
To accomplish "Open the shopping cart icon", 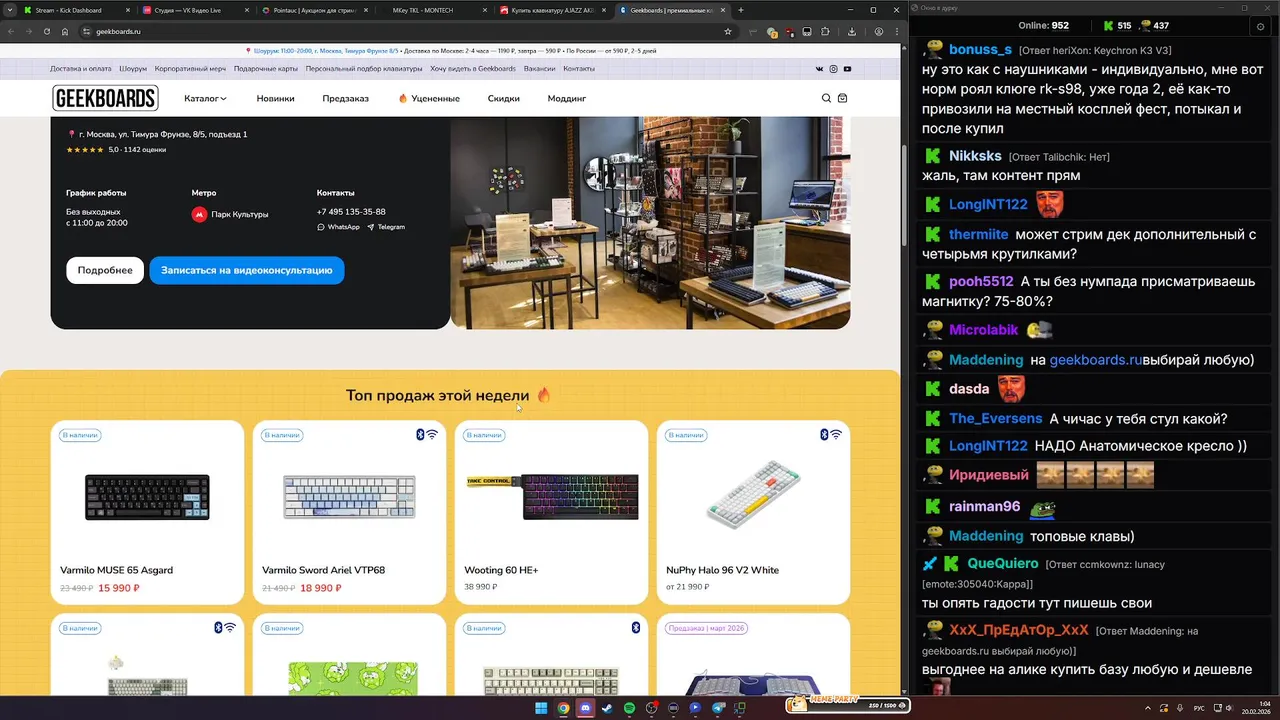I will (x=842, y=98).
